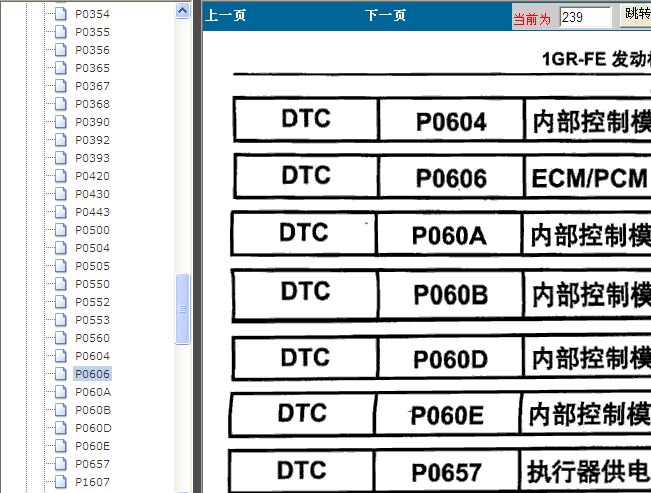Click the page icon beside P0390
The height and width of the screenshot is (493, 651).
click(61, 122)
